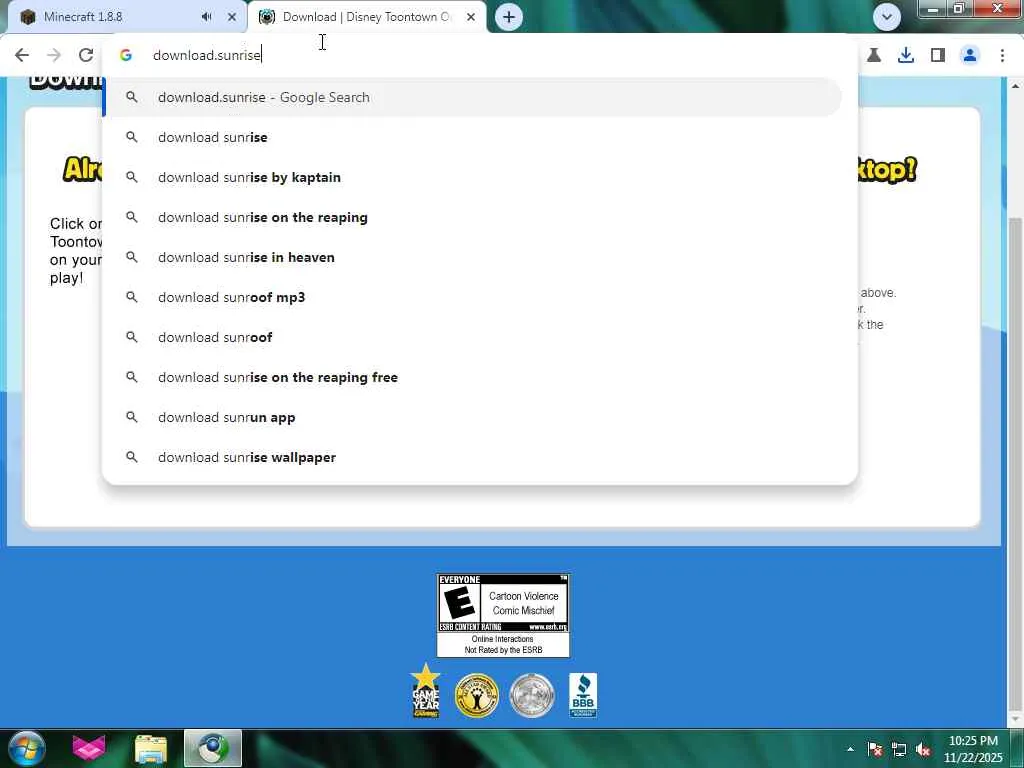The width and height of the screenshot is (1024, 768).
Task: Open the pink cat app in taskbar
Action: pos(89,748)
